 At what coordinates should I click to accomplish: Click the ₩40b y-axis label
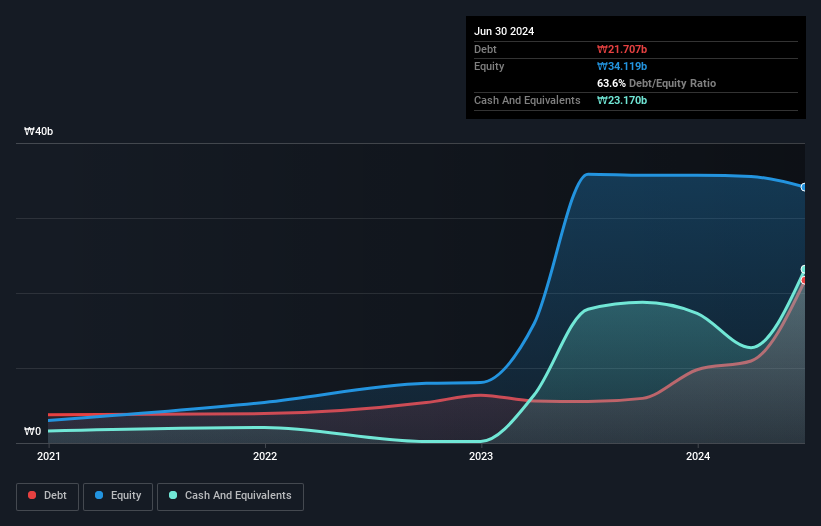[38, 131]
